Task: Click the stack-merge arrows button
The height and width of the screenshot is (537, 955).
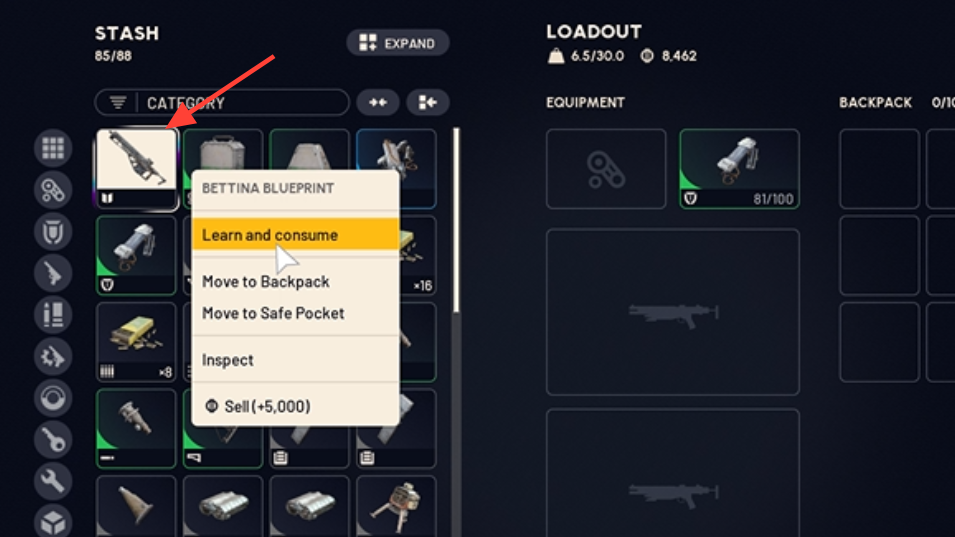Action: tap(378, 102)
